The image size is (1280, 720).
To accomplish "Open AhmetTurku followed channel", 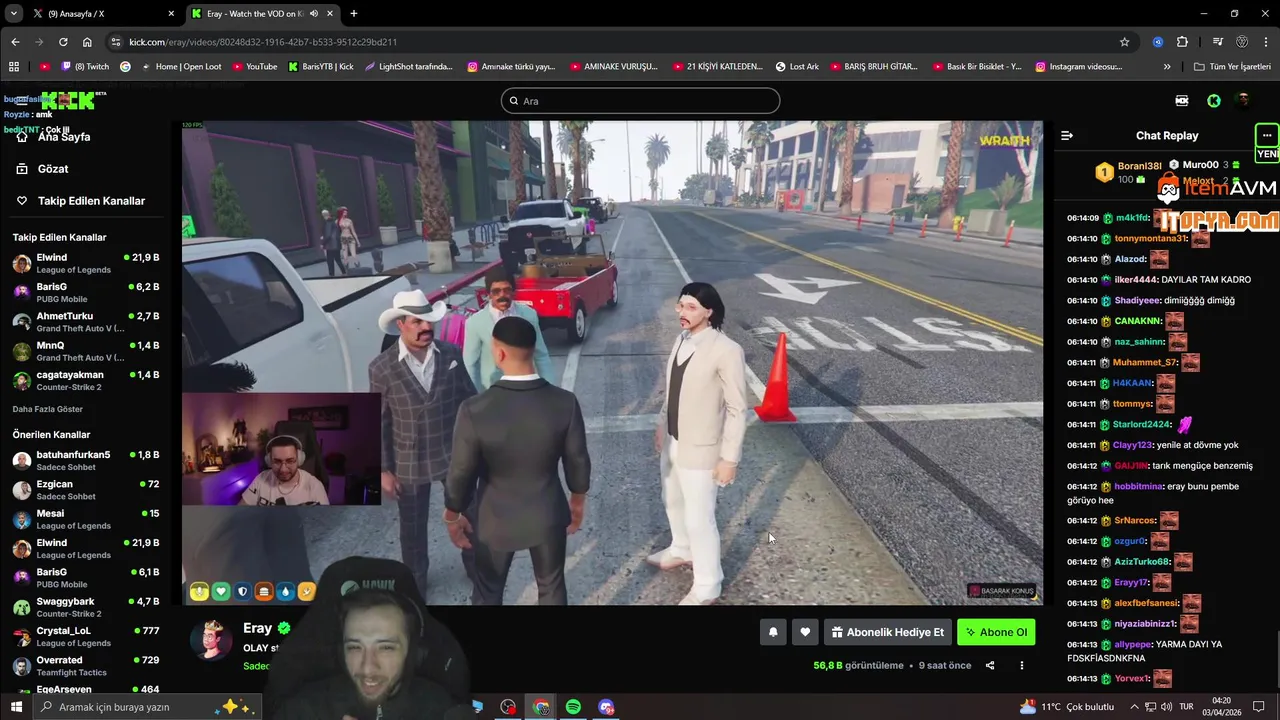I will [88, 322].
